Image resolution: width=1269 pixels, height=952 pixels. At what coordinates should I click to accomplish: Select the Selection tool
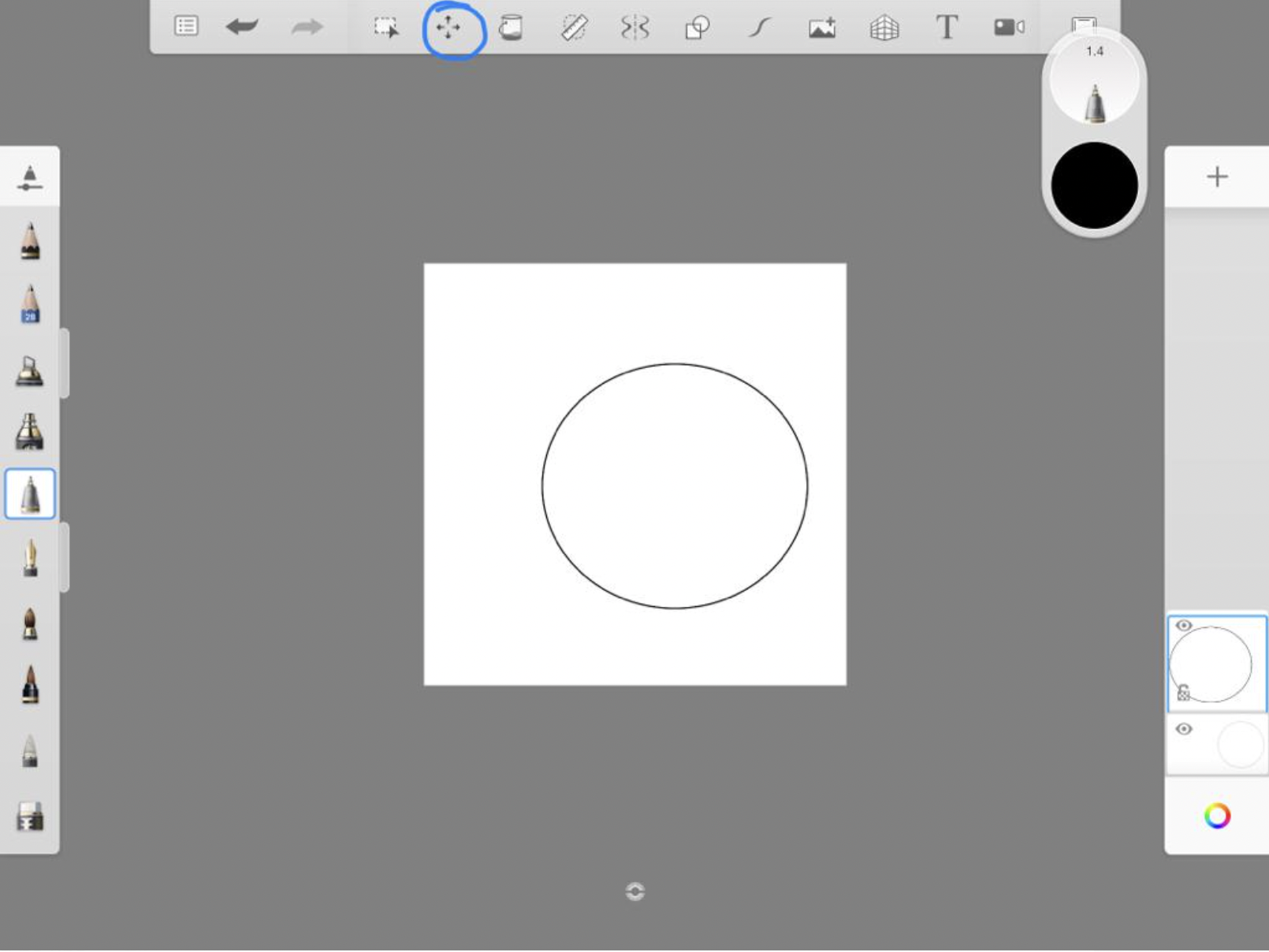[x=386, y=28]
